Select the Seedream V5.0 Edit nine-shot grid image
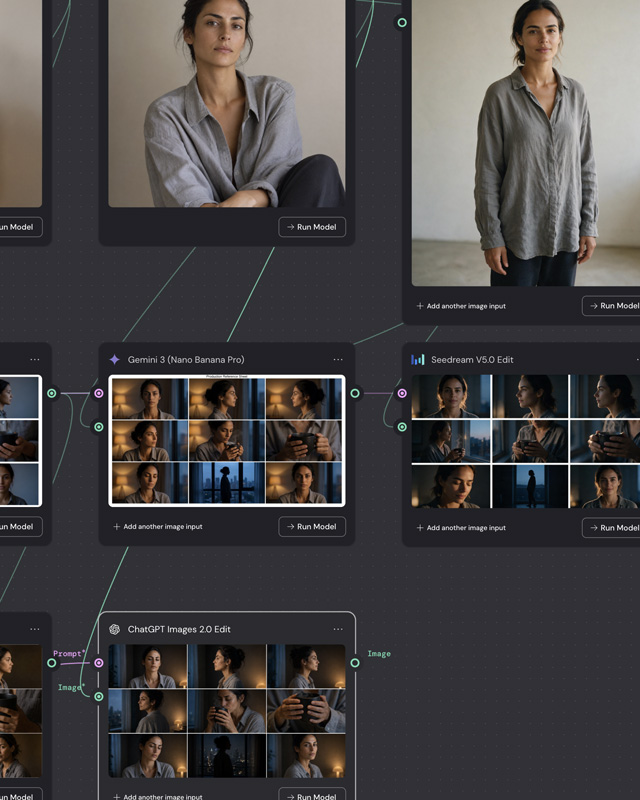 [526, 441]
